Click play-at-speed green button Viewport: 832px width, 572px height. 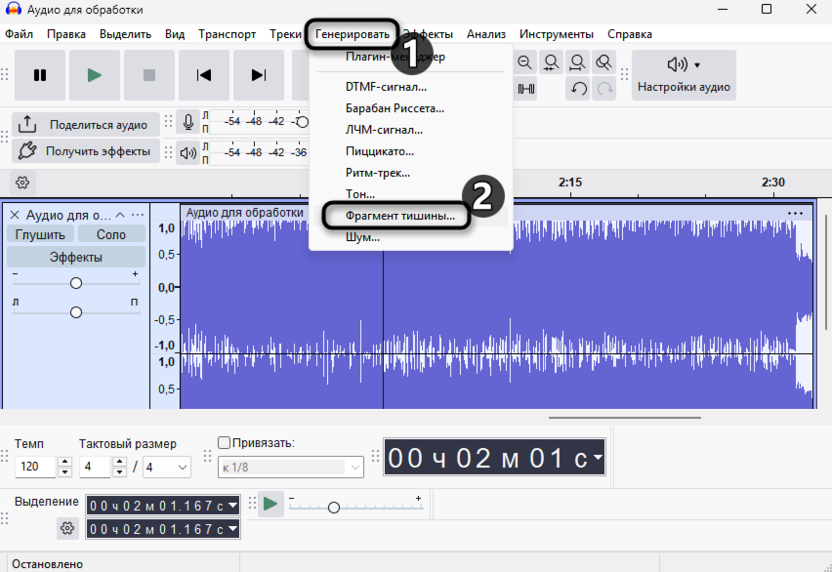(x=271, y=504)
